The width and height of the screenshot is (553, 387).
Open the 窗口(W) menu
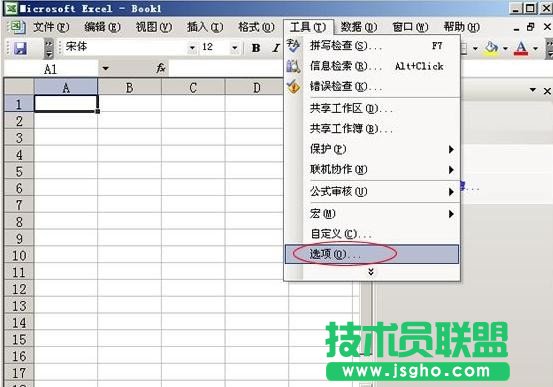[410, 27]
